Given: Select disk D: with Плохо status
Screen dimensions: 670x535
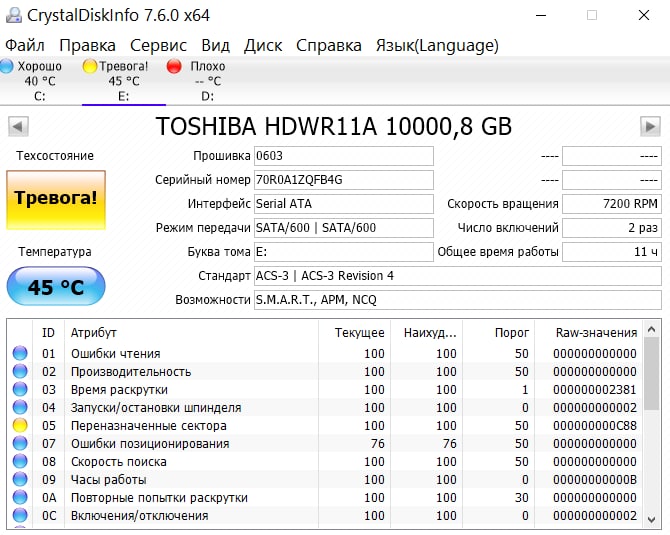Looking at the screenshot, I should pos(208,81).
